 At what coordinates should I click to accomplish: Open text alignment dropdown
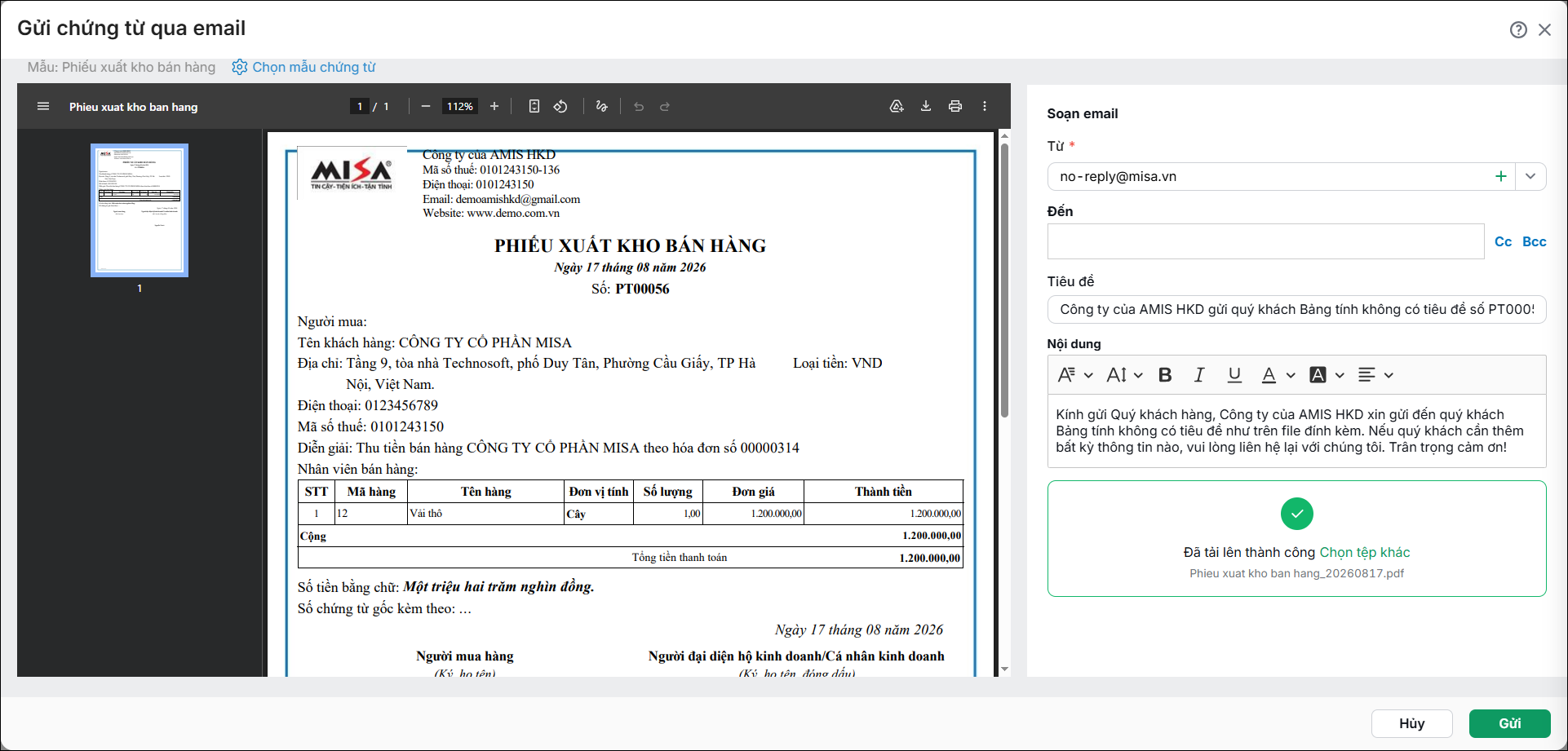point(1375,375)
